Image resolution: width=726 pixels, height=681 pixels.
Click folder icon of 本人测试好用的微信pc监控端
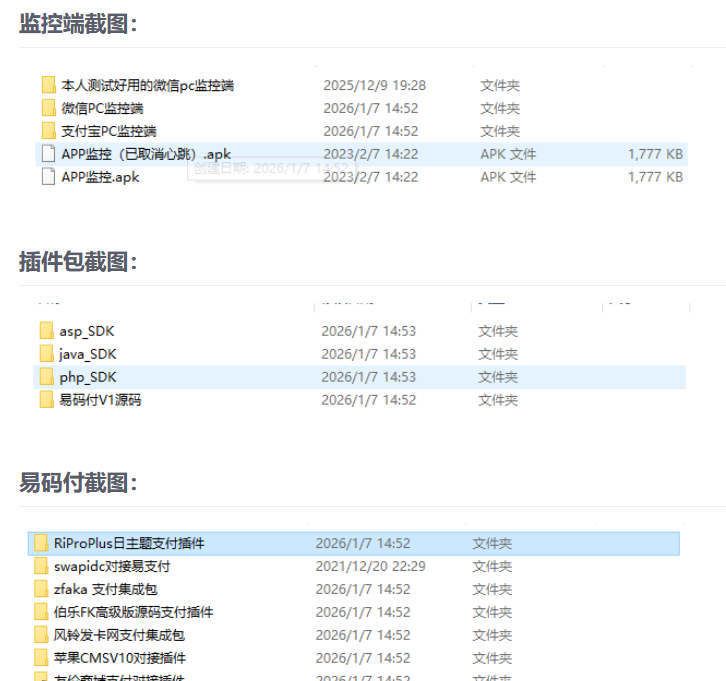(x=49, y=85)
